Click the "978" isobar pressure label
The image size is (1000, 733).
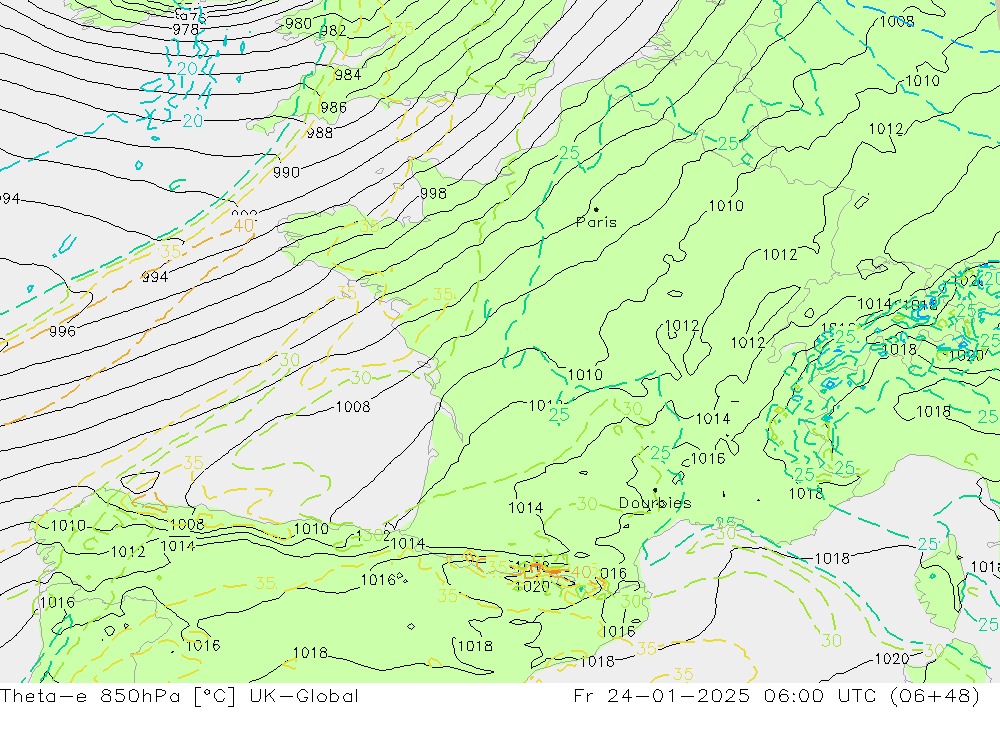click(x=186, y=29)
